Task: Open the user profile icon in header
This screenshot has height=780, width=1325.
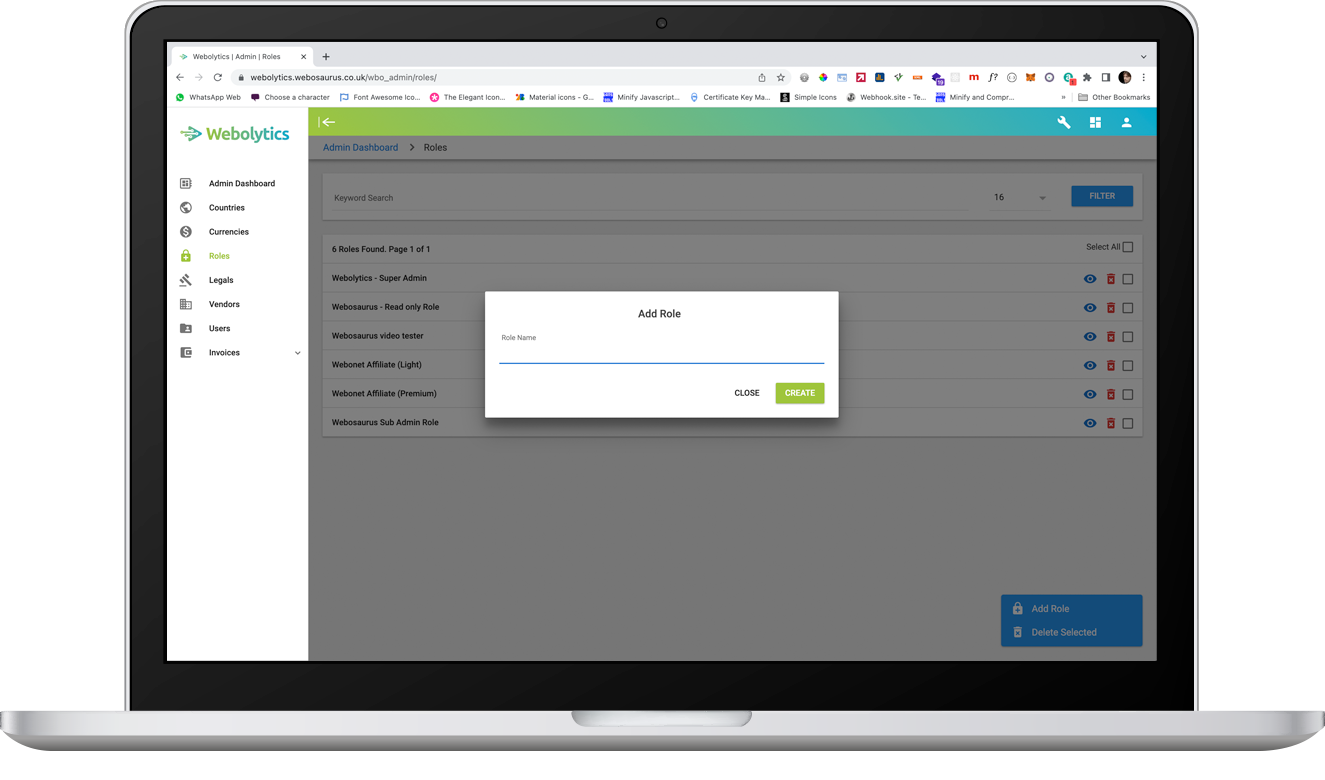Action: point(1126,122)
